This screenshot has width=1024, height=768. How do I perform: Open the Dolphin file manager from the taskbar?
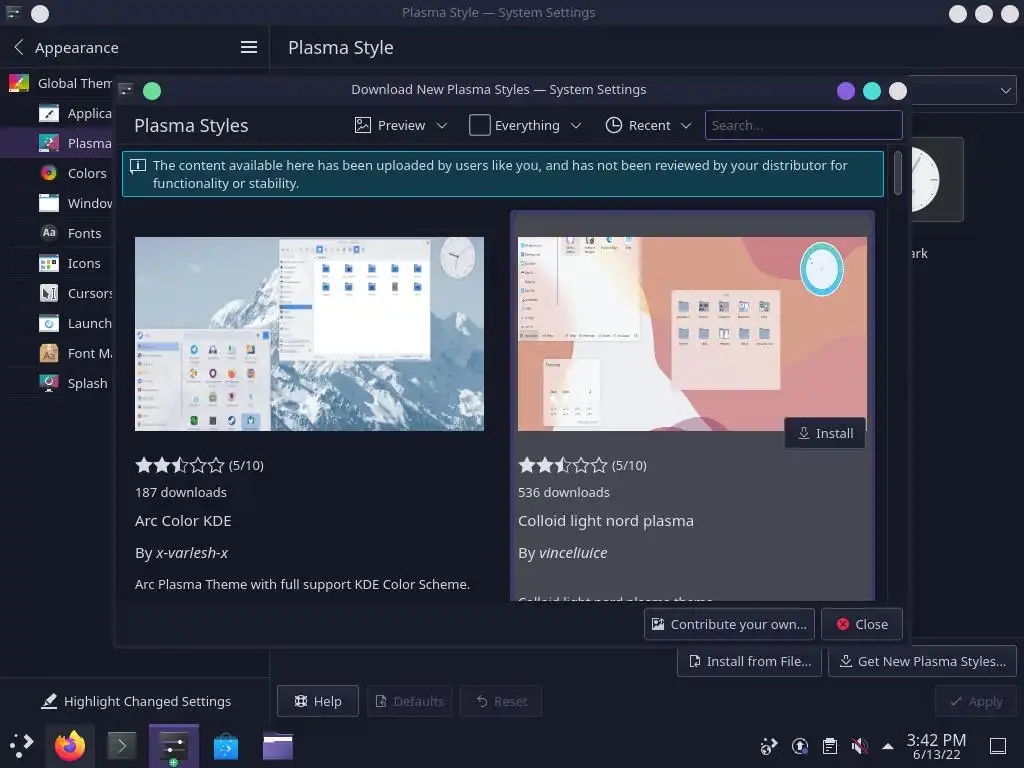click(x=278, y=746)
